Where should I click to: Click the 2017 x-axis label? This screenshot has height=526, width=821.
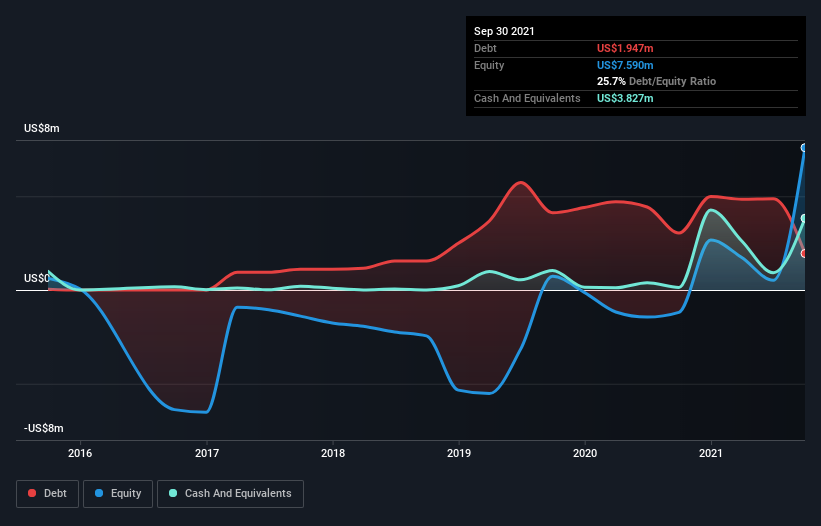tap(207, 453)
